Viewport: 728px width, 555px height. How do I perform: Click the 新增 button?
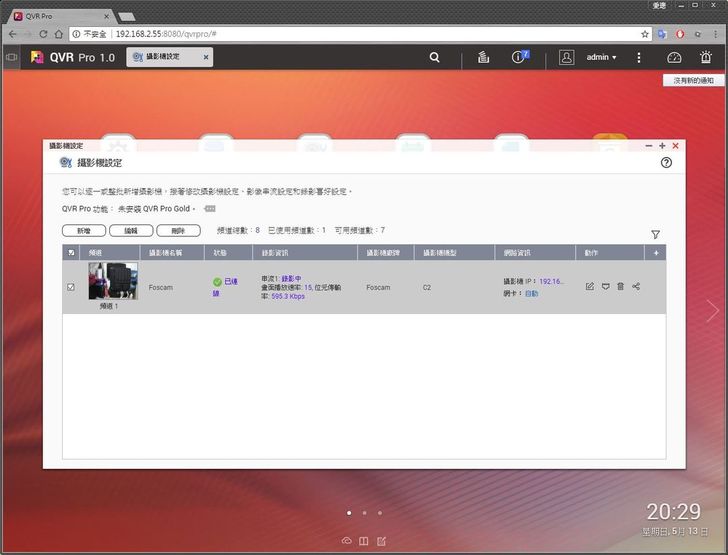click(83, 230)
